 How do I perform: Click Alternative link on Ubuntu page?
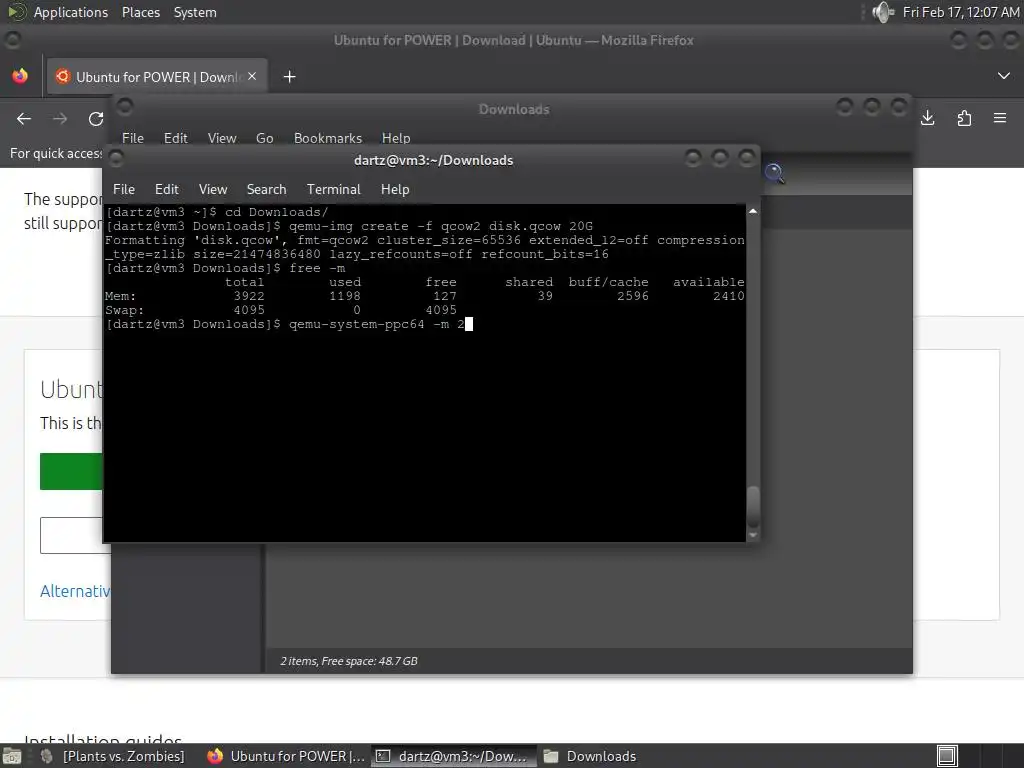click(75, 591)
